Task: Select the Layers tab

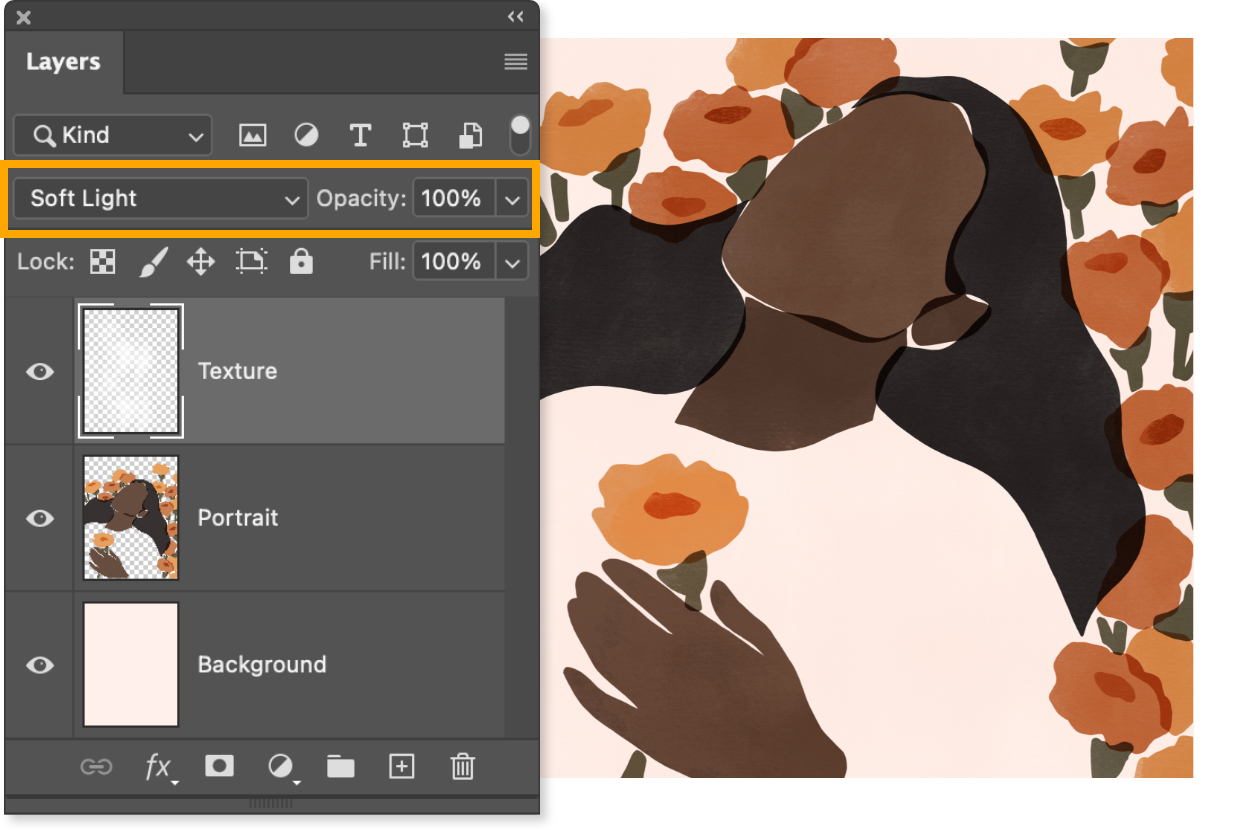Action: coord(63,62)
